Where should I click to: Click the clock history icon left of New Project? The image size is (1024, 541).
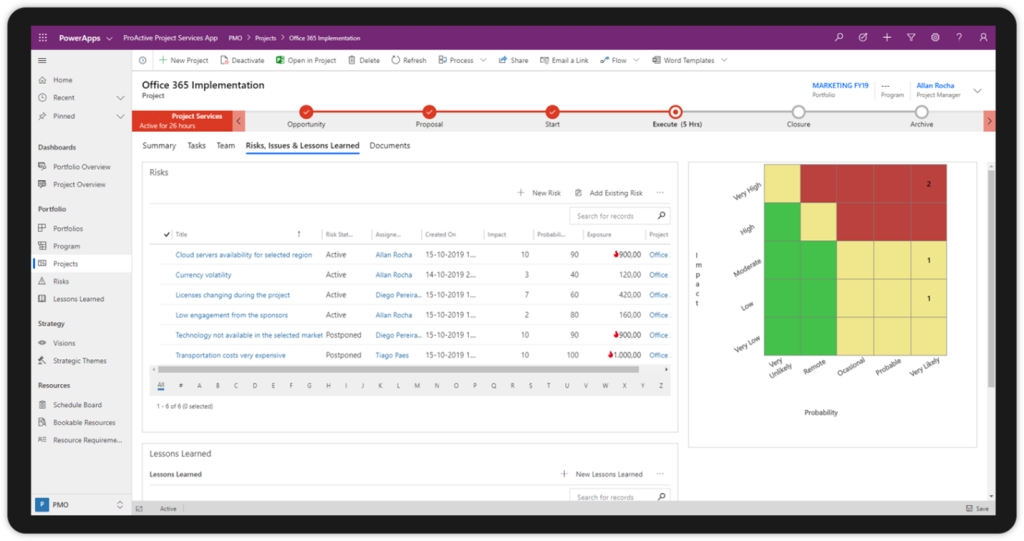(x=142, y=60)
